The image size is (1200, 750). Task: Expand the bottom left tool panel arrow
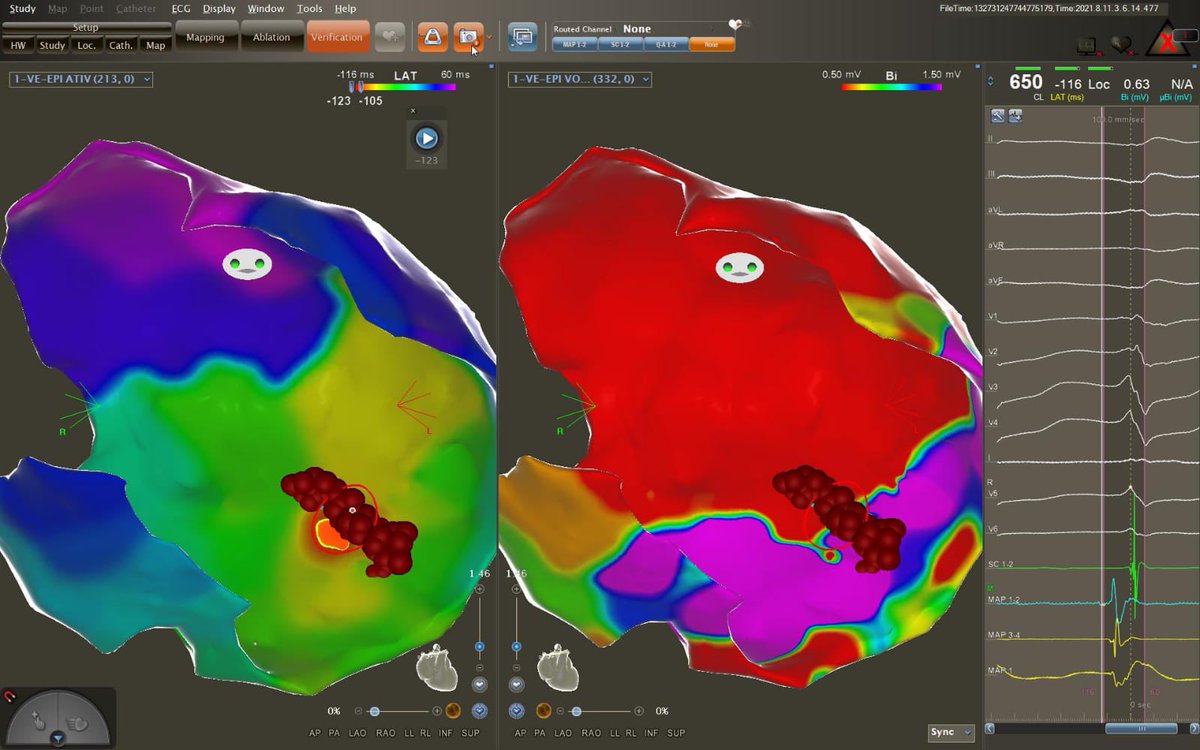tap(58, 738)
